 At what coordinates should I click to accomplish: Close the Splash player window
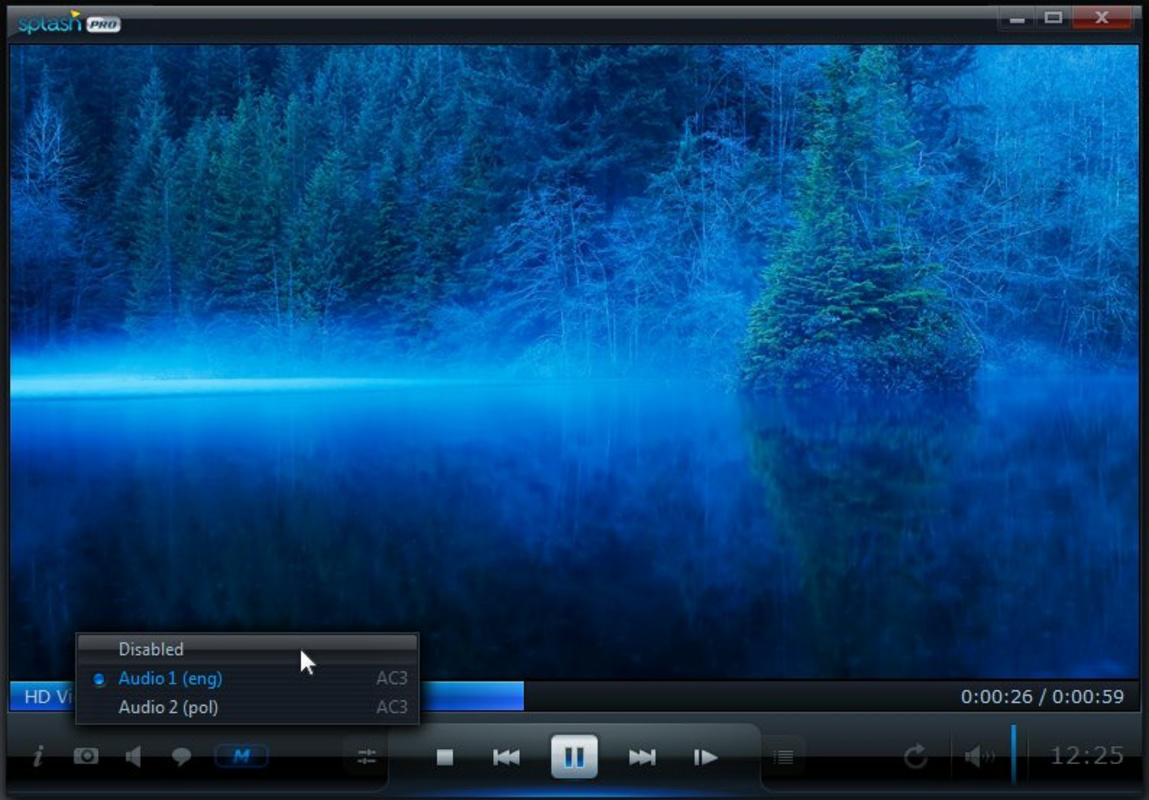point(1101,18)
